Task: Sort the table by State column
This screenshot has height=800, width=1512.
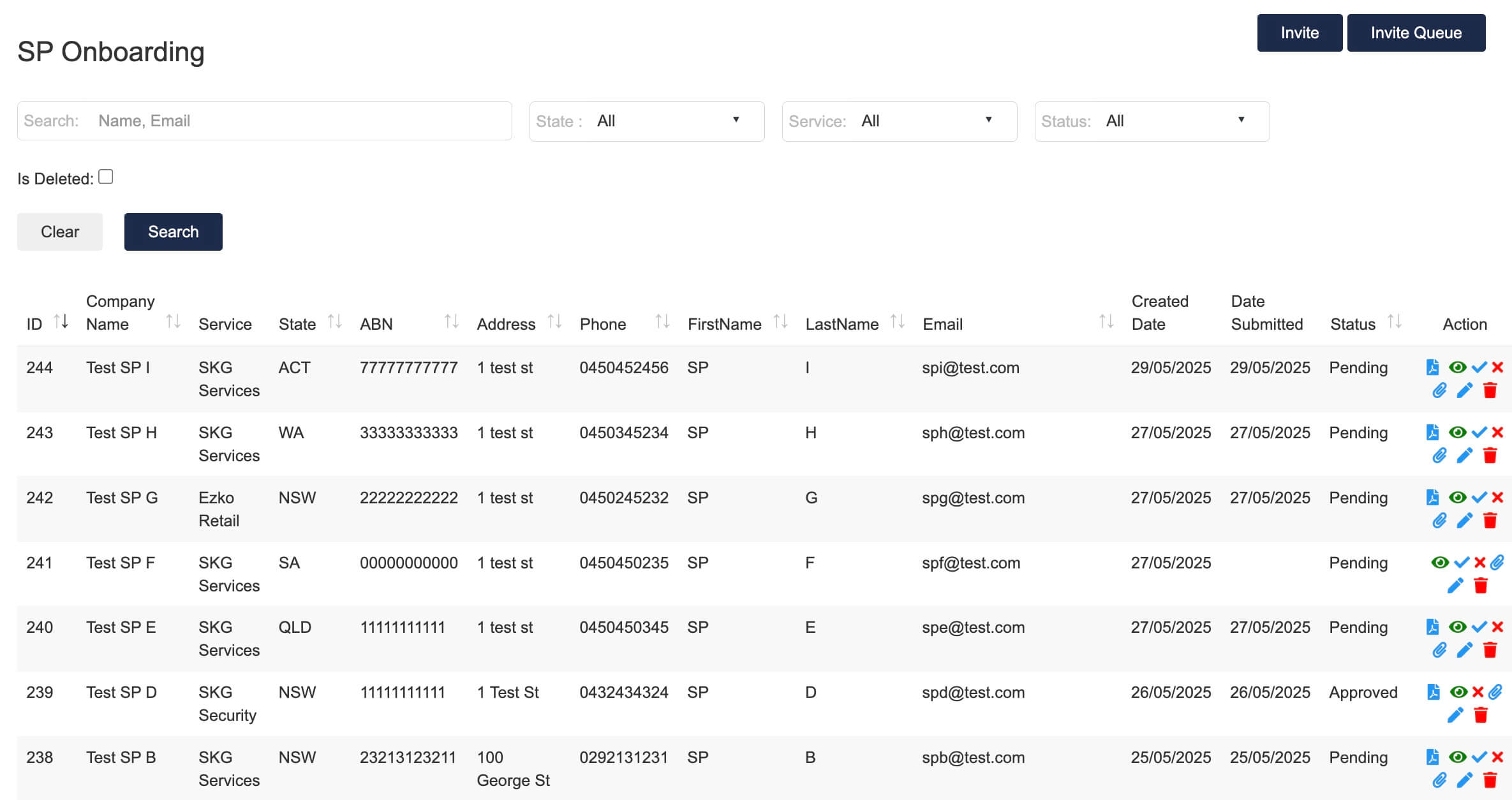Action: point(335,322)
